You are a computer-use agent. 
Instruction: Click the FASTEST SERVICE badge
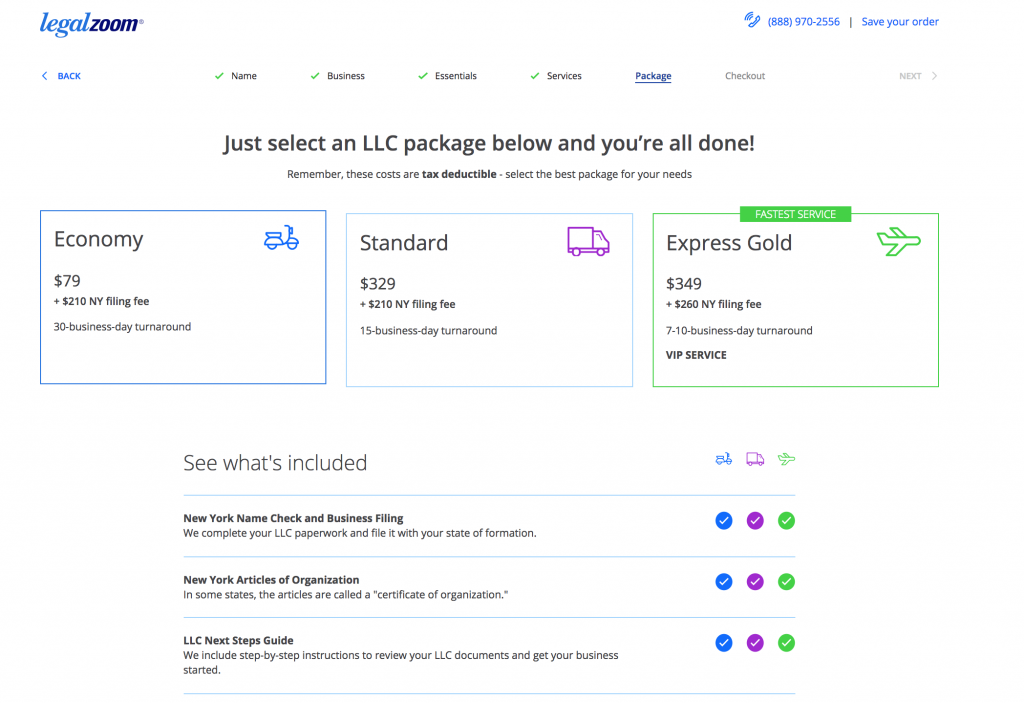coord(795,214)
